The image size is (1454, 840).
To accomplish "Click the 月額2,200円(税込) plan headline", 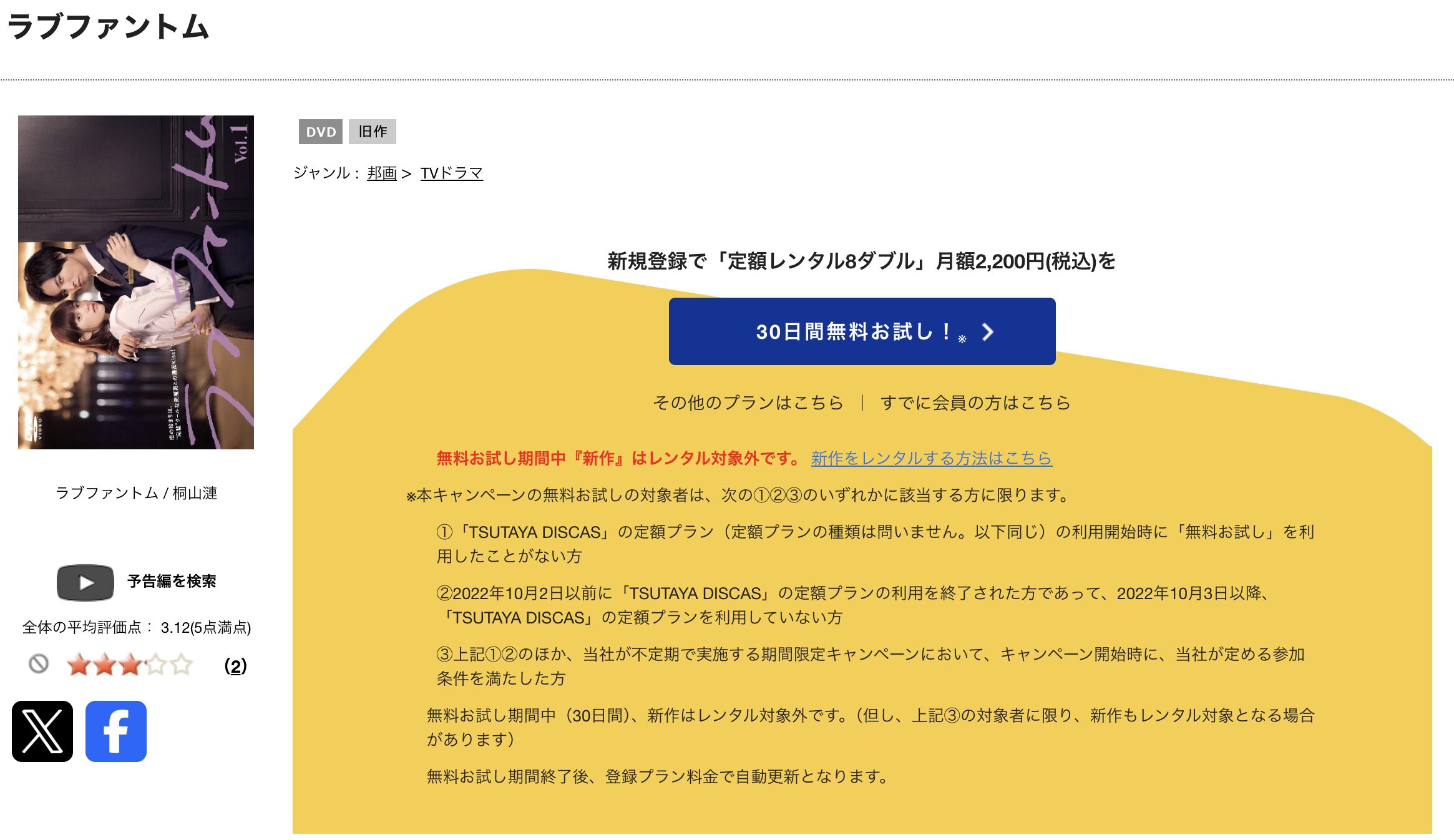I will (x=861, y=261).
